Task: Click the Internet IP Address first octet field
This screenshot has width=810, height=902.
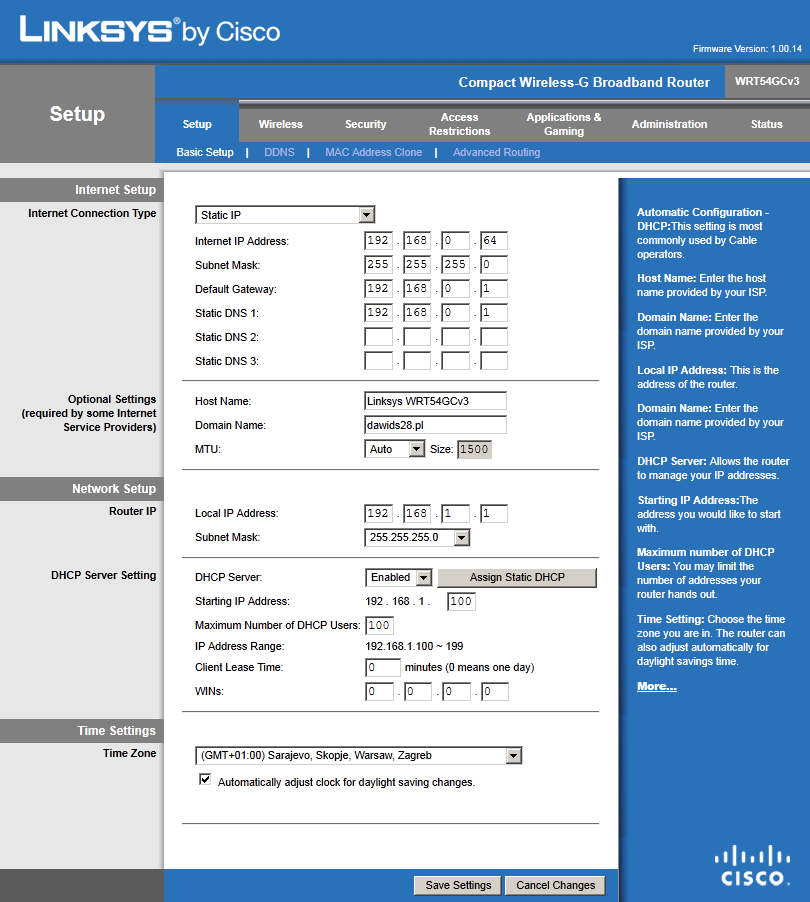Action: 379,240
